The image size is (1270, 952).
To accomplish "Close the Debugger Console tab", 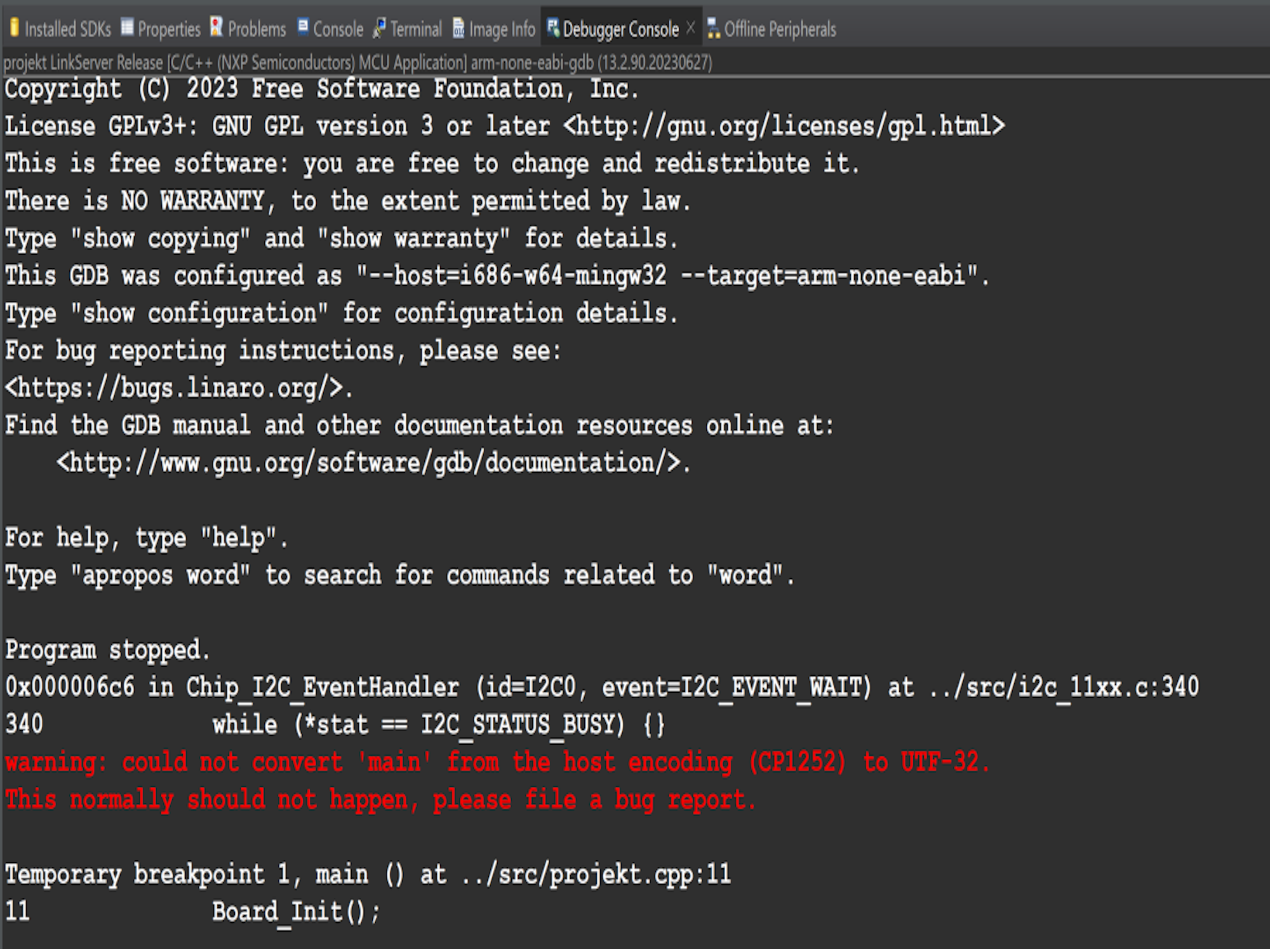I will click(x=691, y=27).
